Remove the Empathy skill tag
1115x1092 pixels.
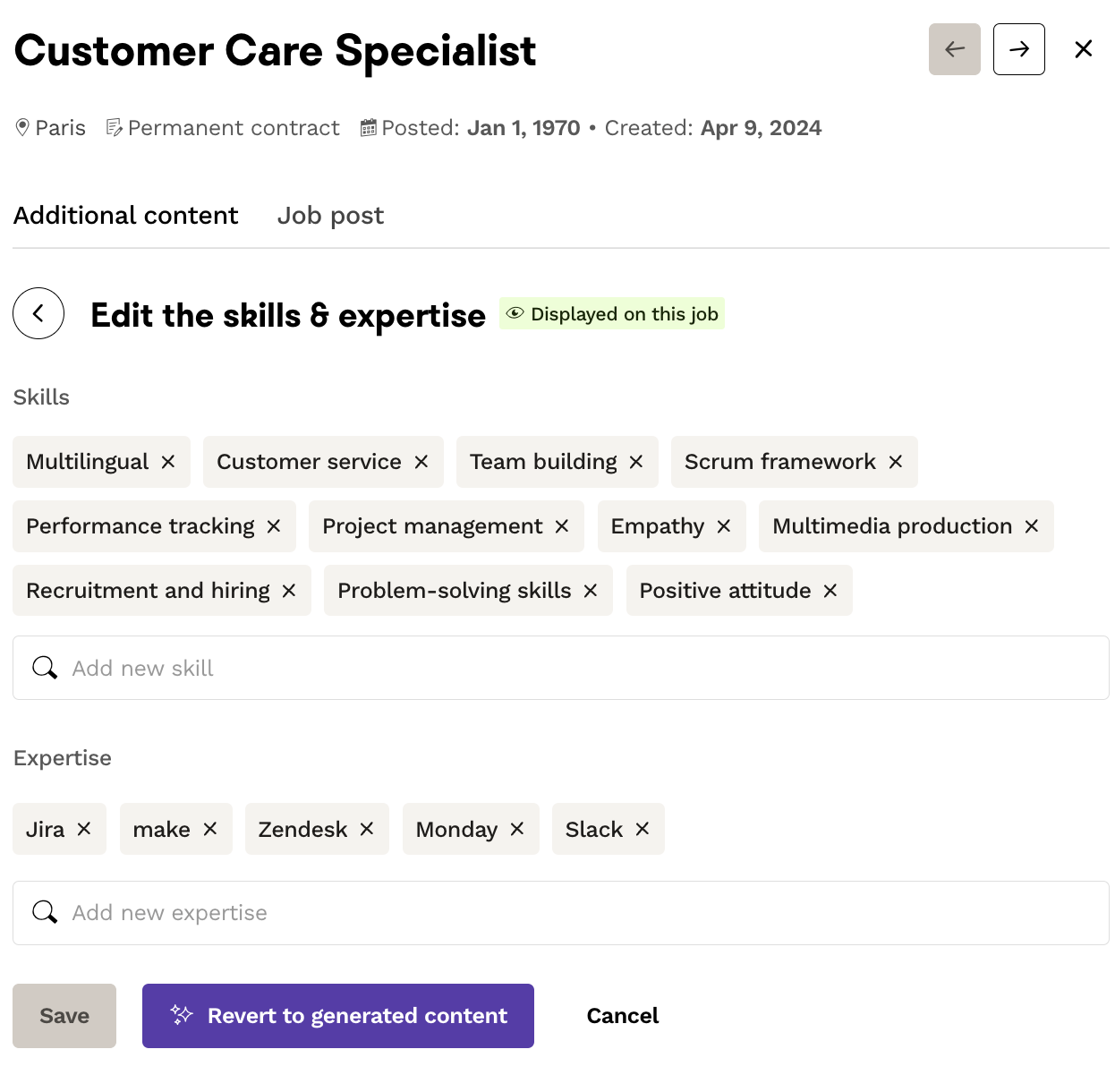(x=724, y=526)
